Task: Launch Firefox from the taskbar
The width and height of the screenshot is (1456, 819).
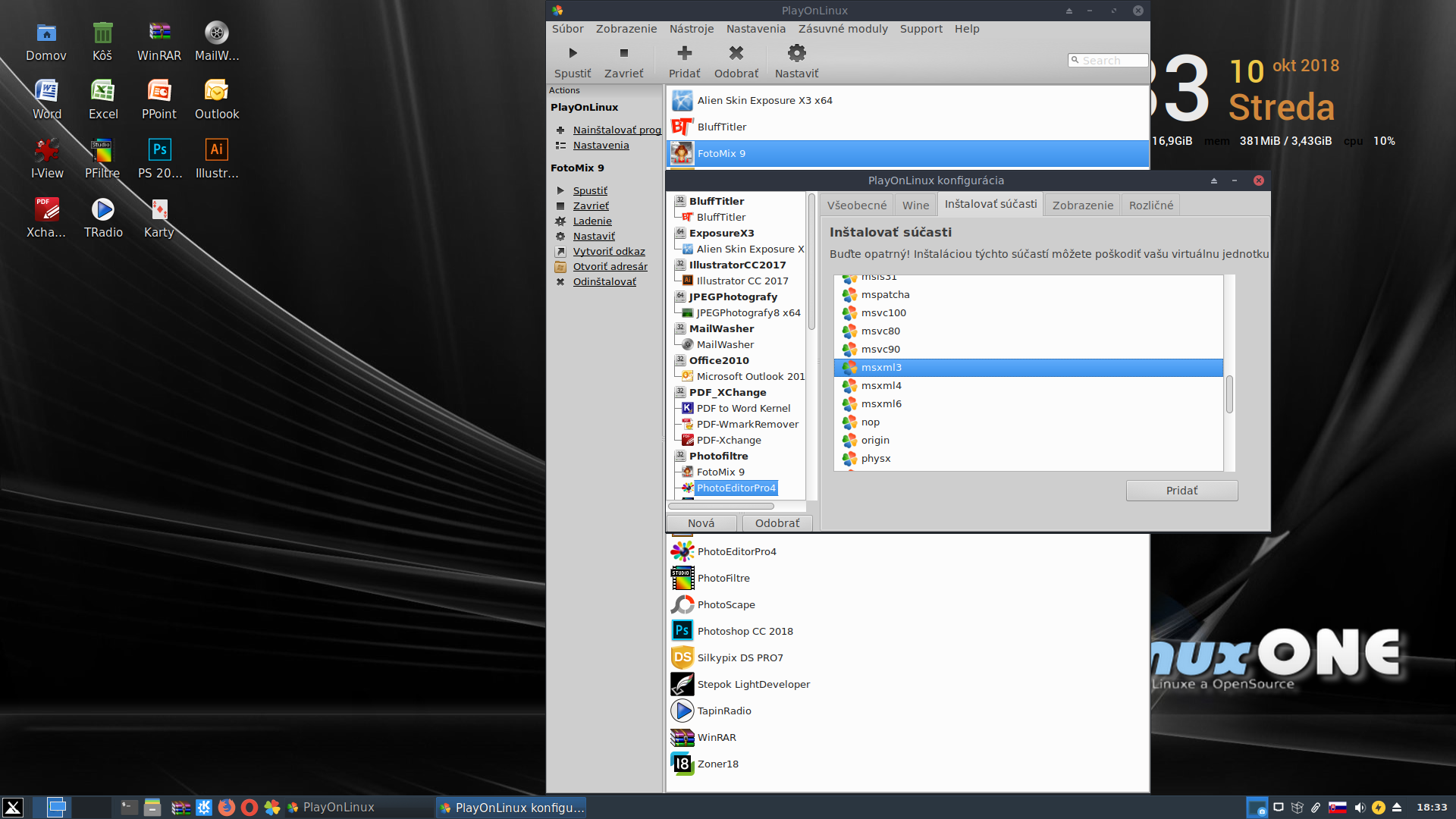Action: (226, 808)
